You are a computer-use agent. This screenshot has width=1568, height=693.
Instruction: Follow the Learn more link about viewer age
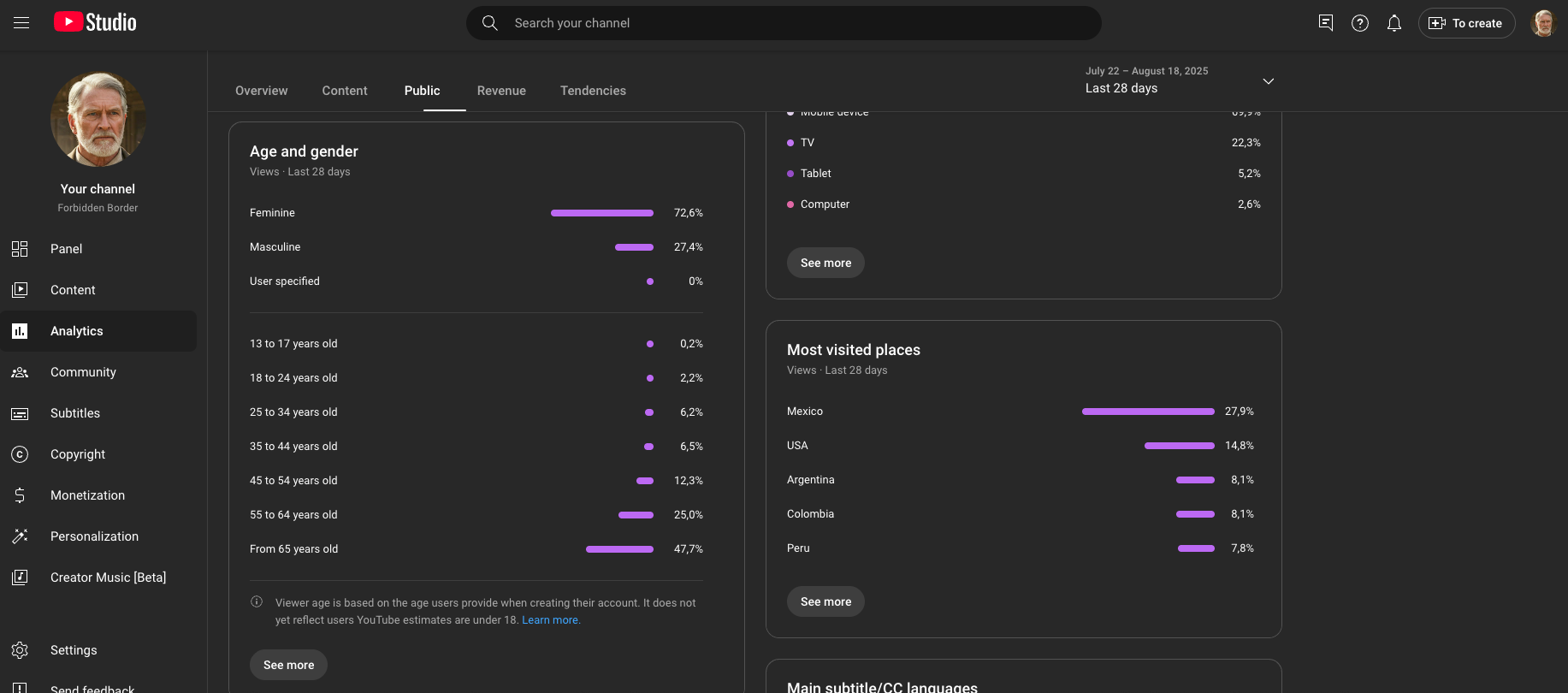551,620
